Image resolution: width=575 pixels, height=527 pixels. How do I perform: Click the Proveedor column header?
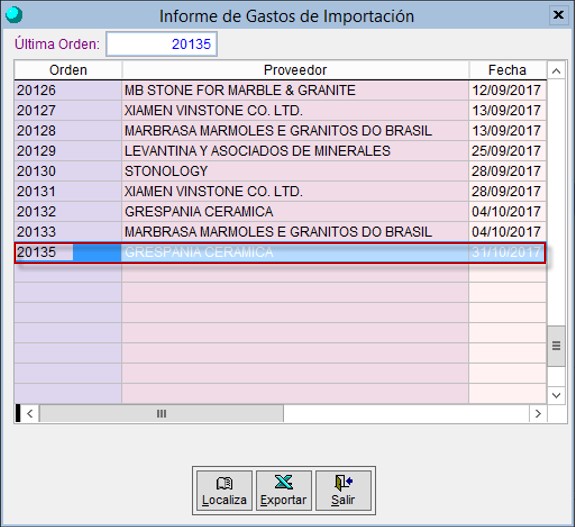pos(295,70)
